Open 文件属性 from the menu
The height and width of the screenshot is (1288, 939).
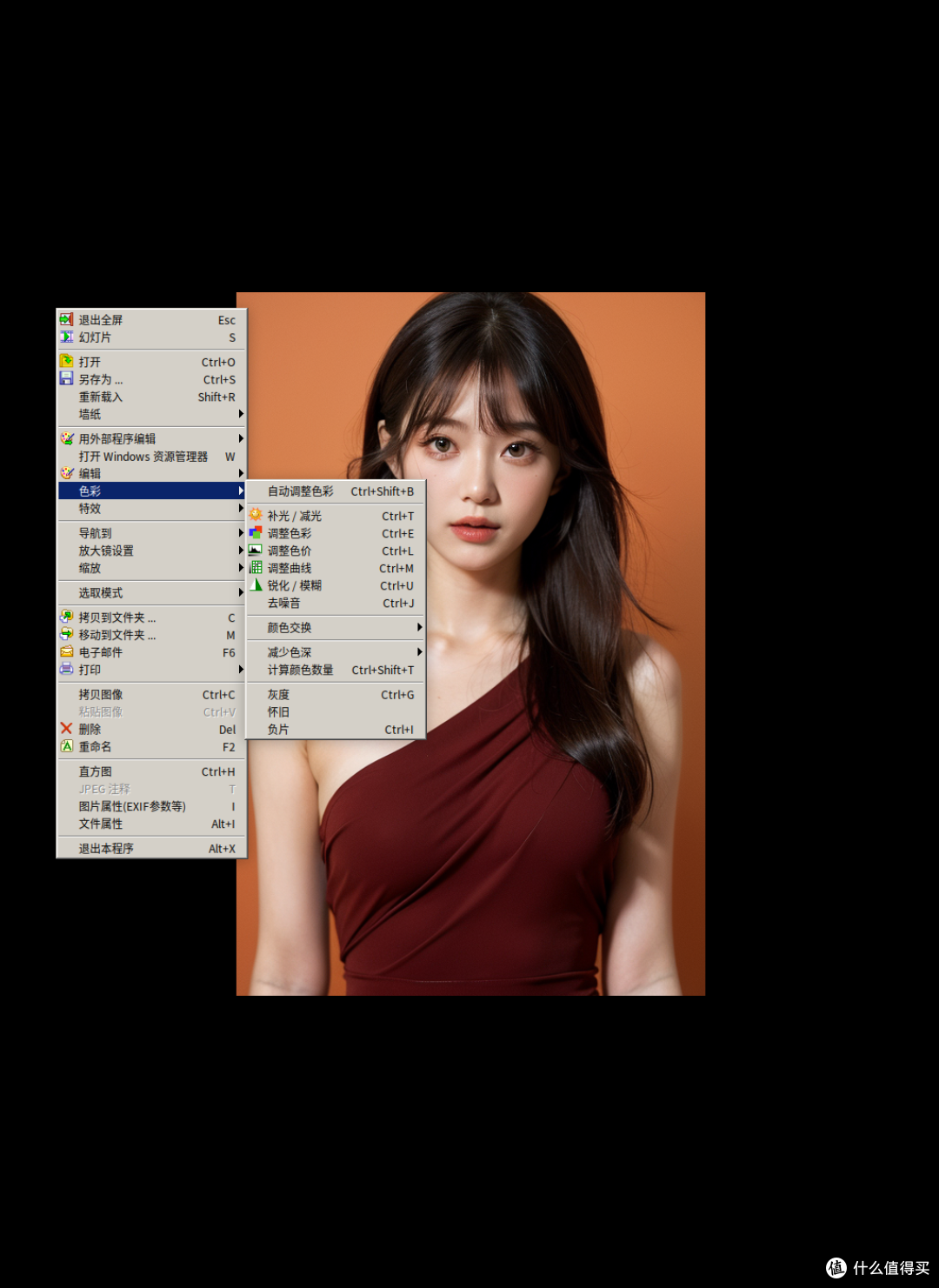[151, 824]
